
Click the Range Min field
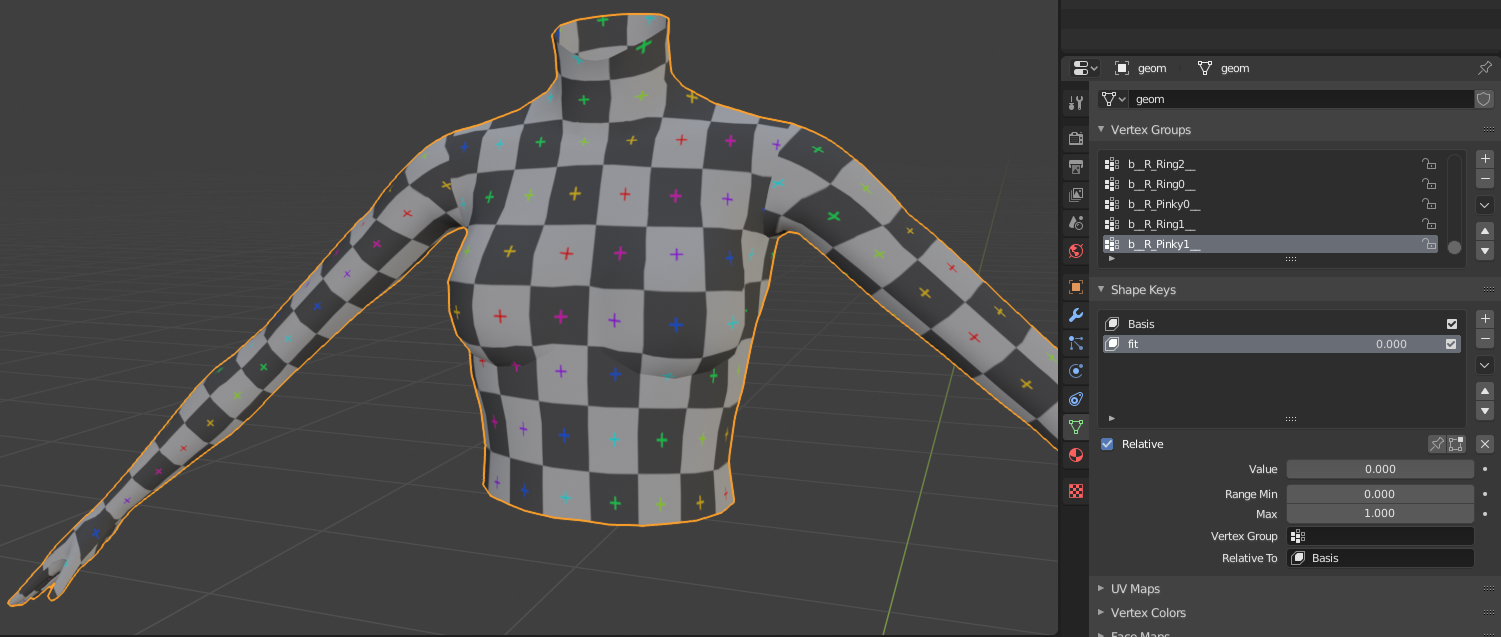[1380, 494]
